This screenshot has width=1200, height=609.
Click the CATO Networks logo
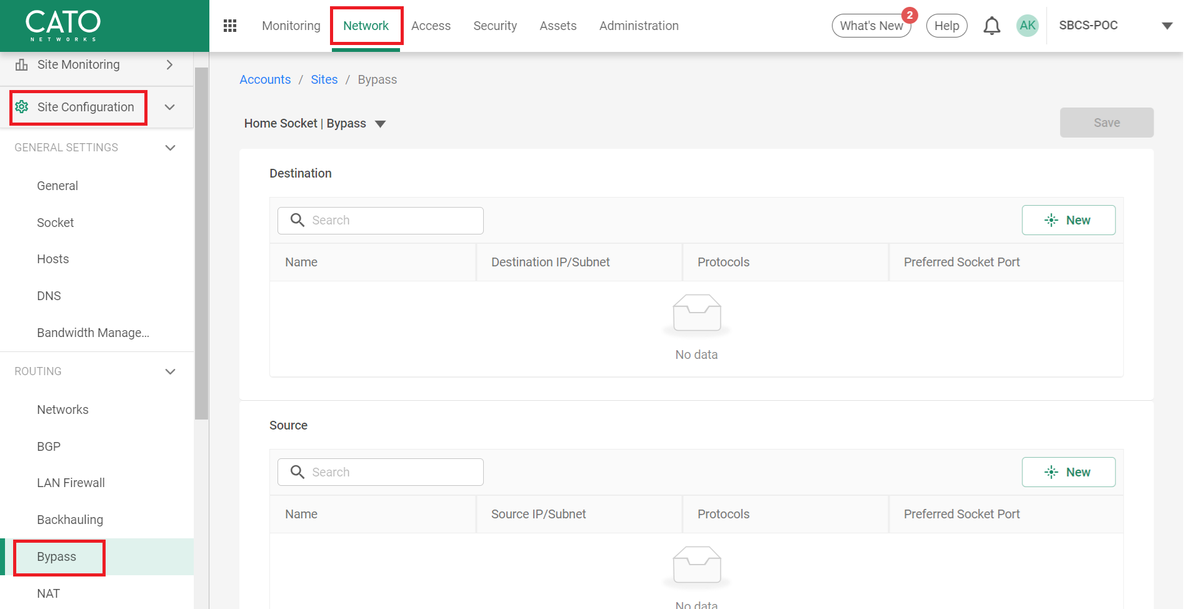click(x=62, y=25)
